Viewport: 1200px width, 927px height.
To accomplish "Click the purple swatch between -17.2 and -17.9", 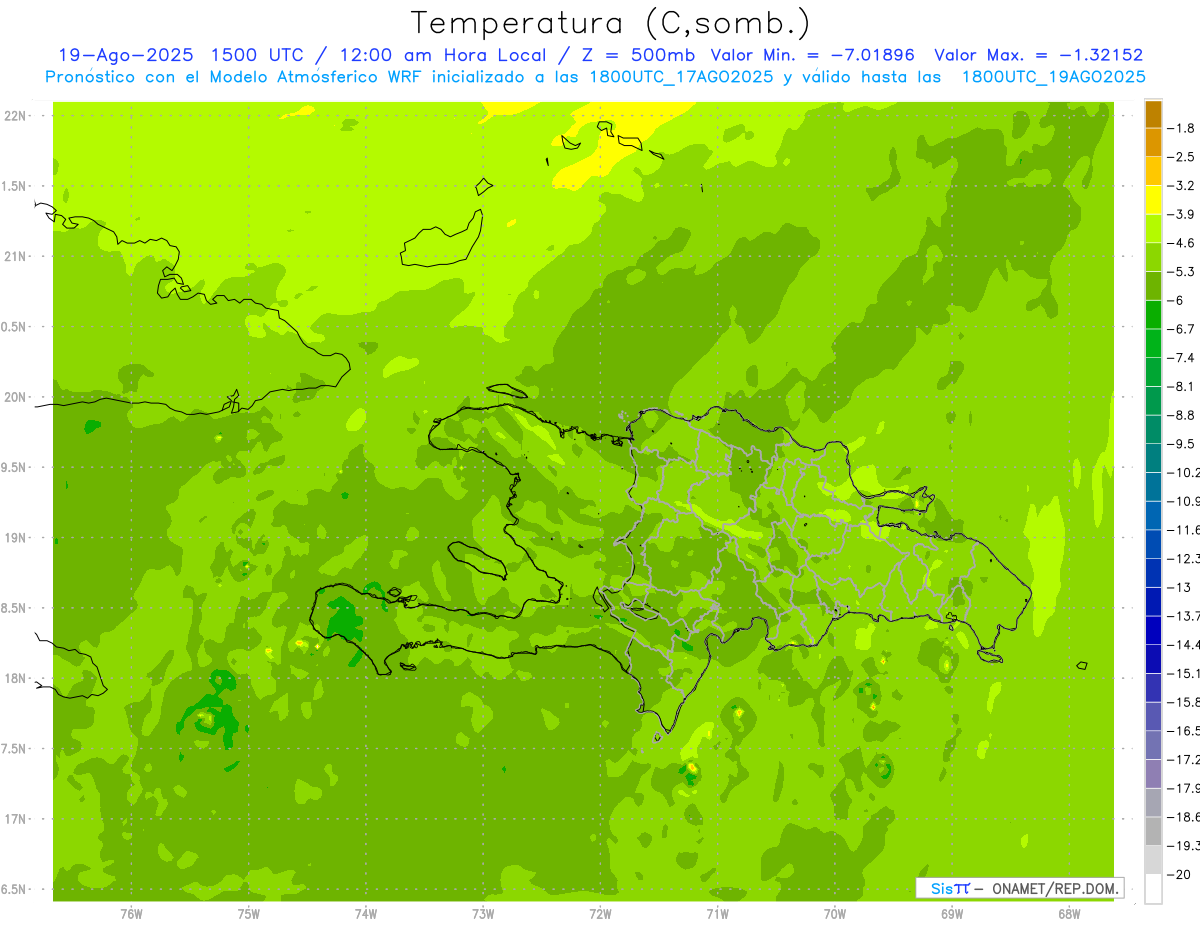I will click(1154, 774).
